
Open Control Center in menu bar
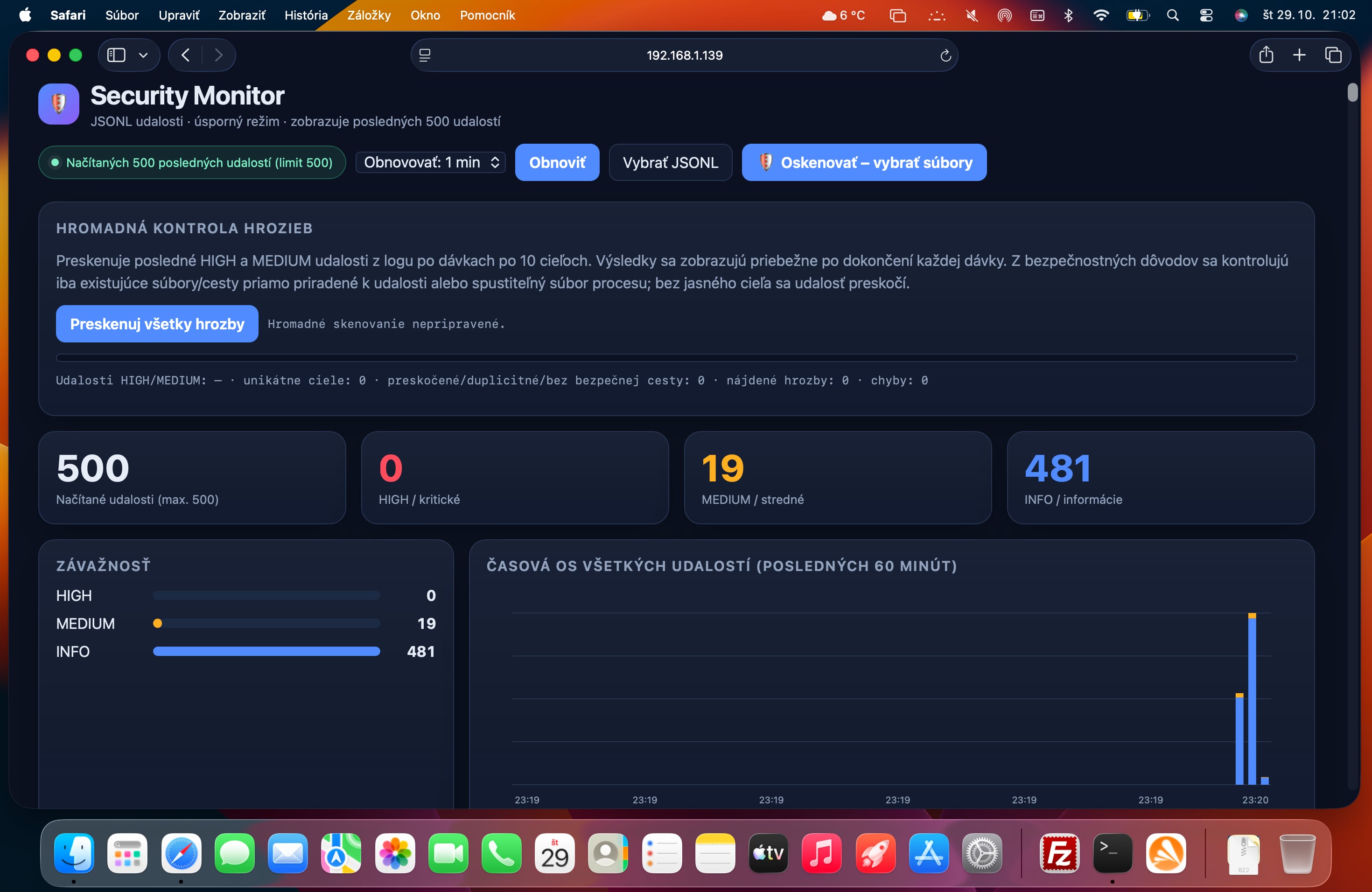(1206, 15)
